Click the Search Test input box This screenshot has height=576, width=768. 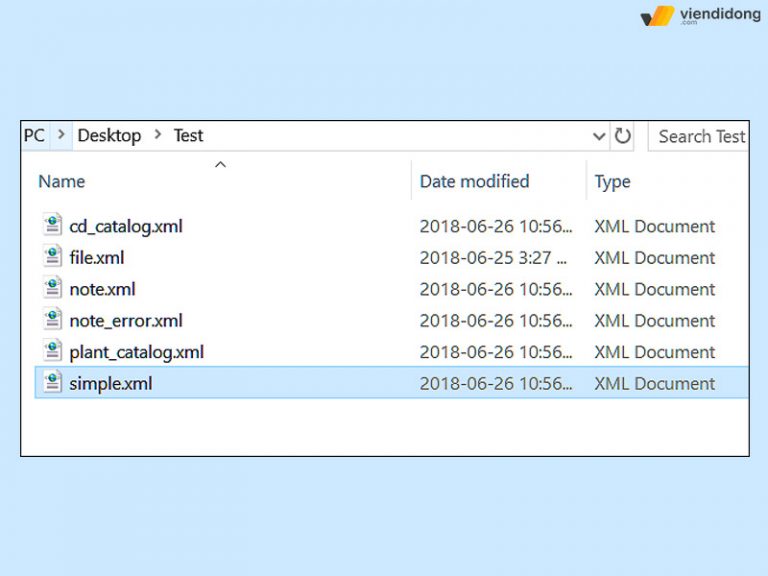[701, 136]
